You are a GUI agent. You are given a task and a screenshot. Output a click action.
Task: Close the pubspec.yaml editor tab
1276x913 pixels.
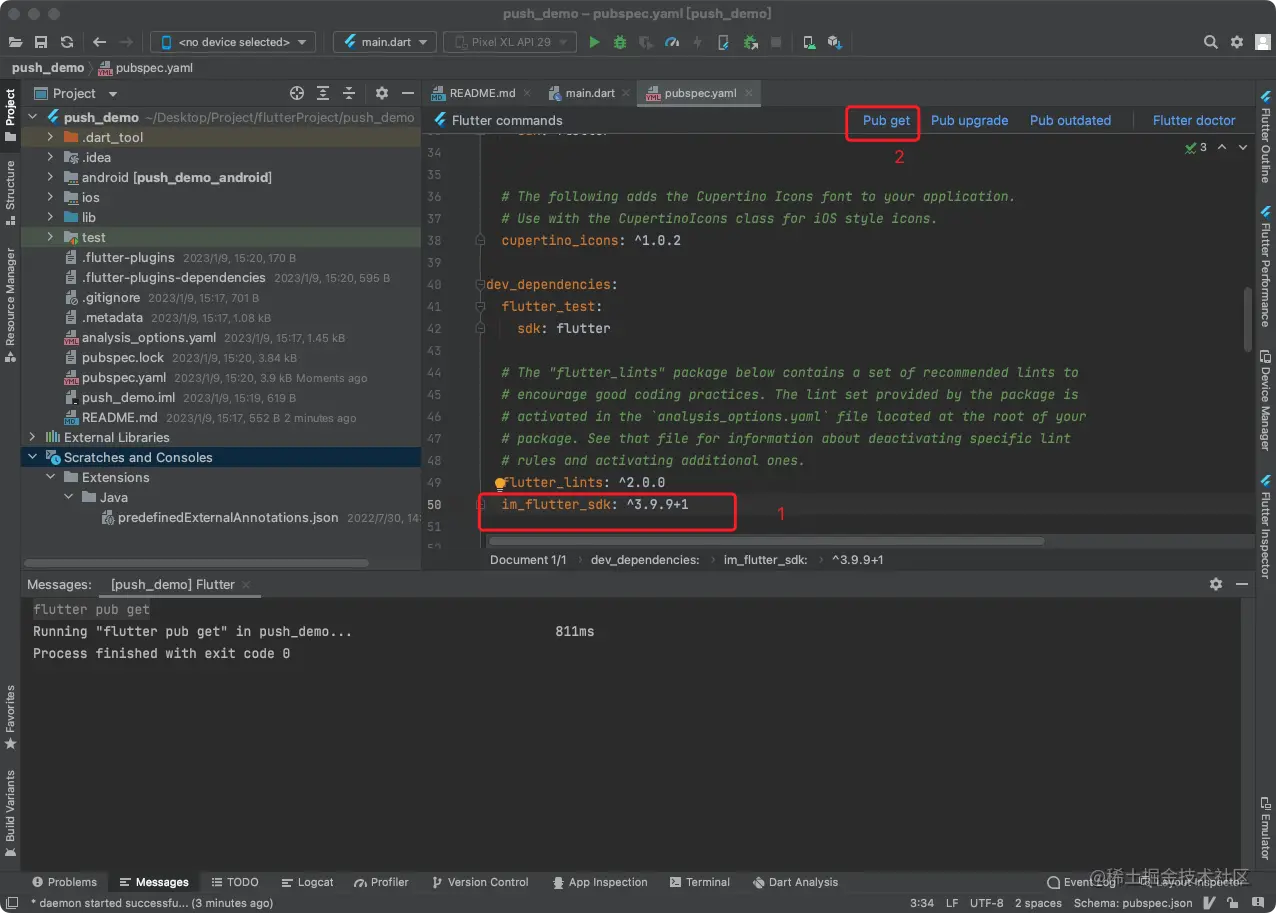pyautogui.click(x=748, y=93)
